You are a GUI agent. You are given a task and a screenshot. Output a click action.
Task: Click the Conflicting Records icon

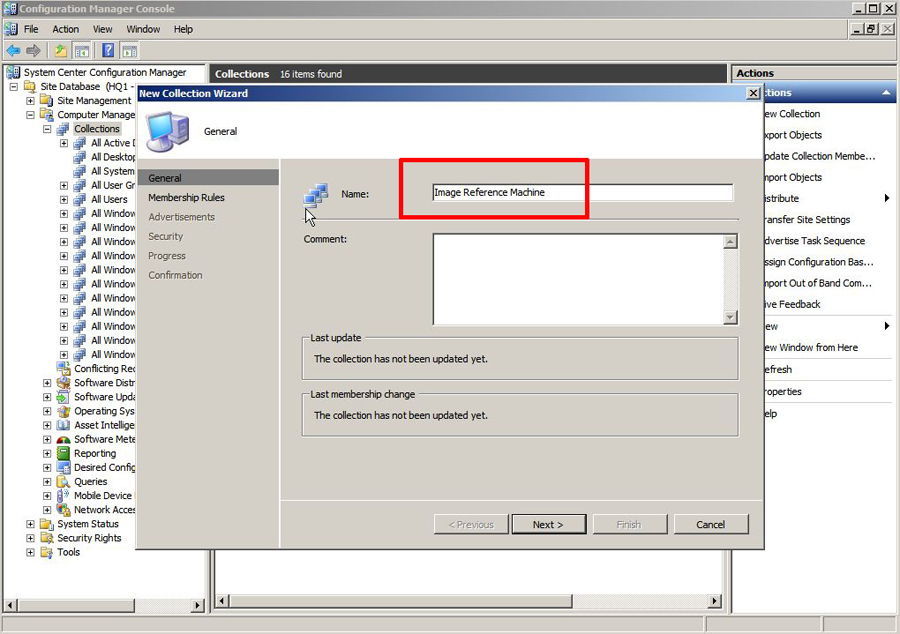pyautogui.click(x=63, y=368)
